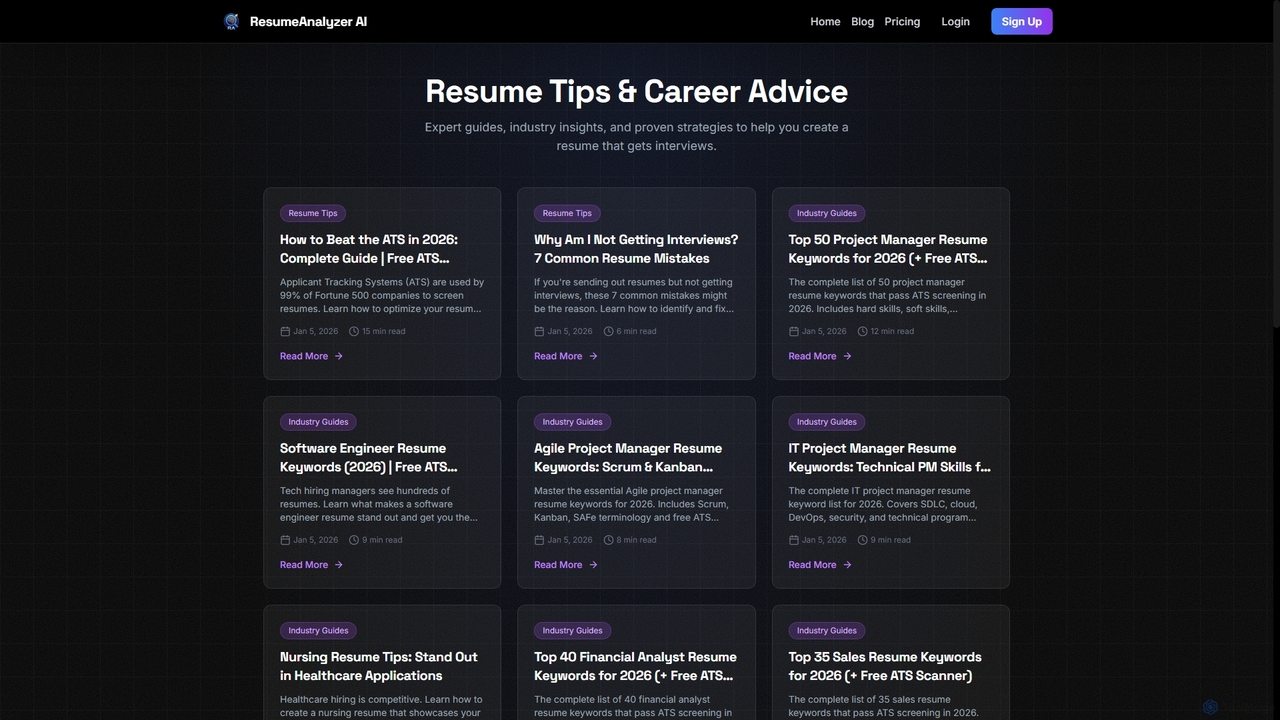Click calendar icon on Software Engineer card
This screenshot has width=1280, height=720.
(285, 540)
